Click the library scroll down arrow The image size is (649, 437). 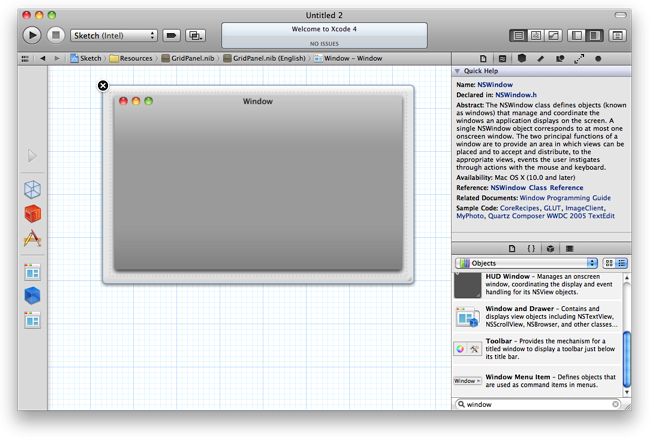[x=627, y=392]
